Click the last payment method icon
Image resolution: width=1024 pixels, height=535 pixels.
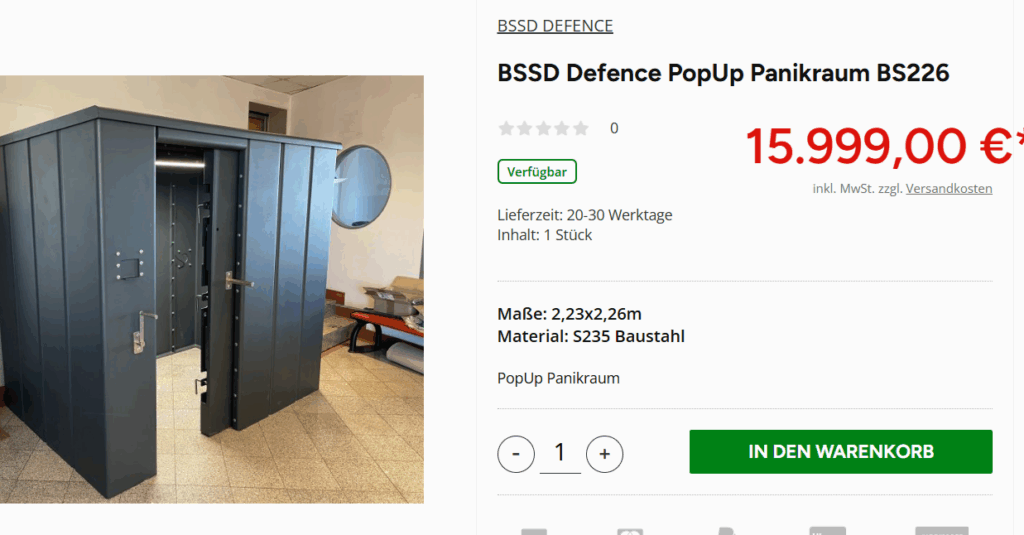[942, 531]
